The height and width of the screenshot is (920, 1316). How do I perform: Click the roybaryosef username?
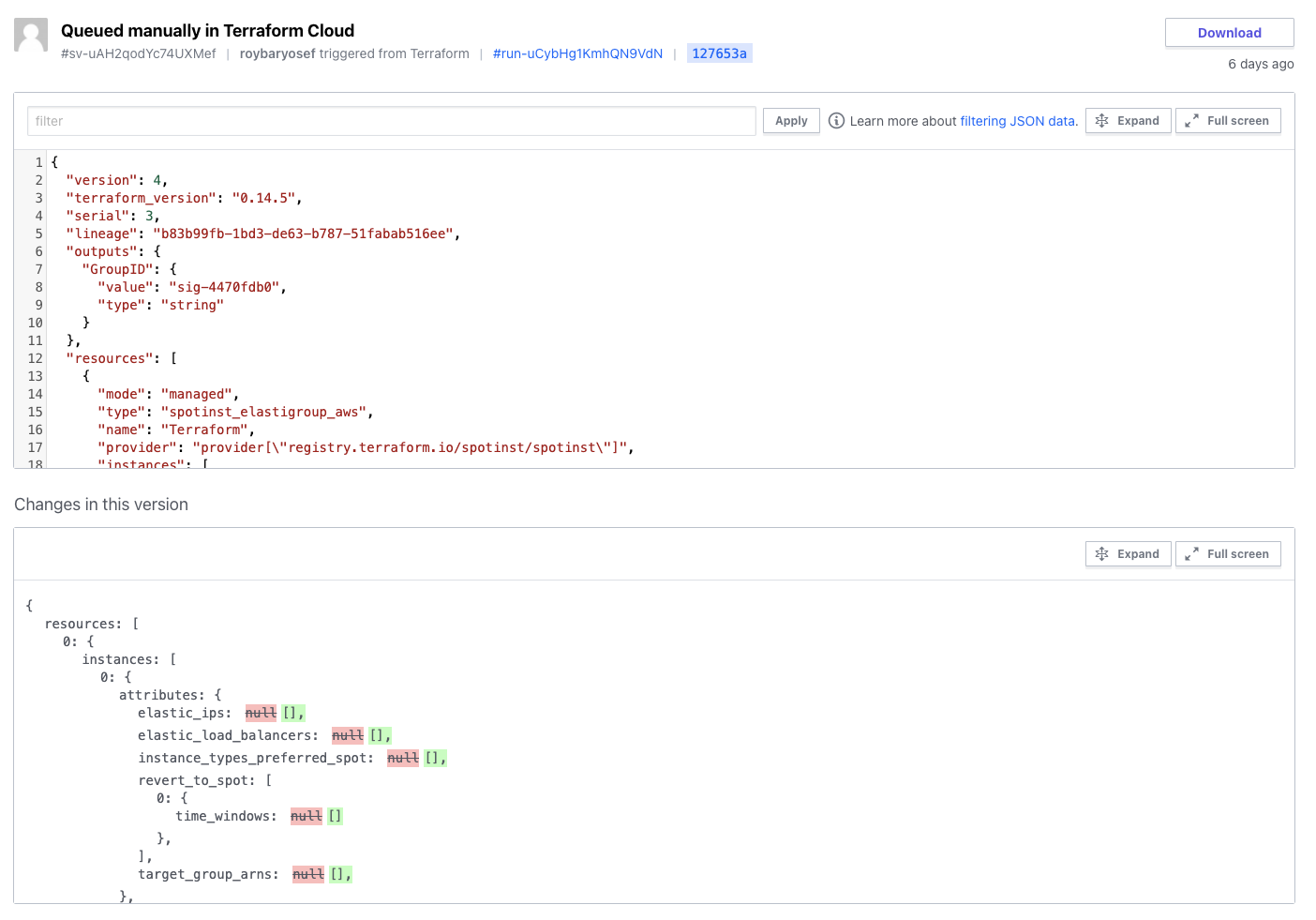coord(277,53)
